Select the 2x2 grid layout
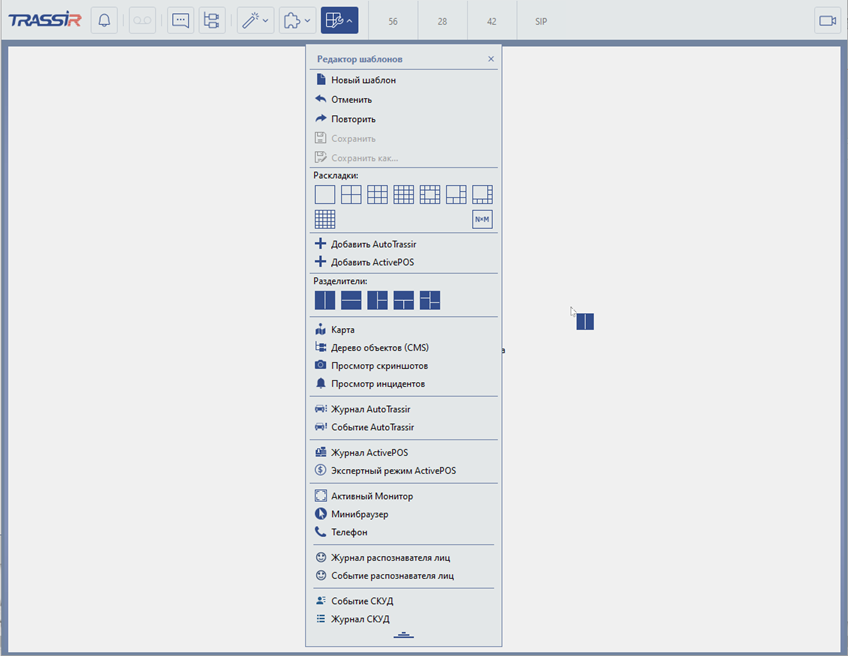Viewport: 848px width, 656px height. pos(351,195)
